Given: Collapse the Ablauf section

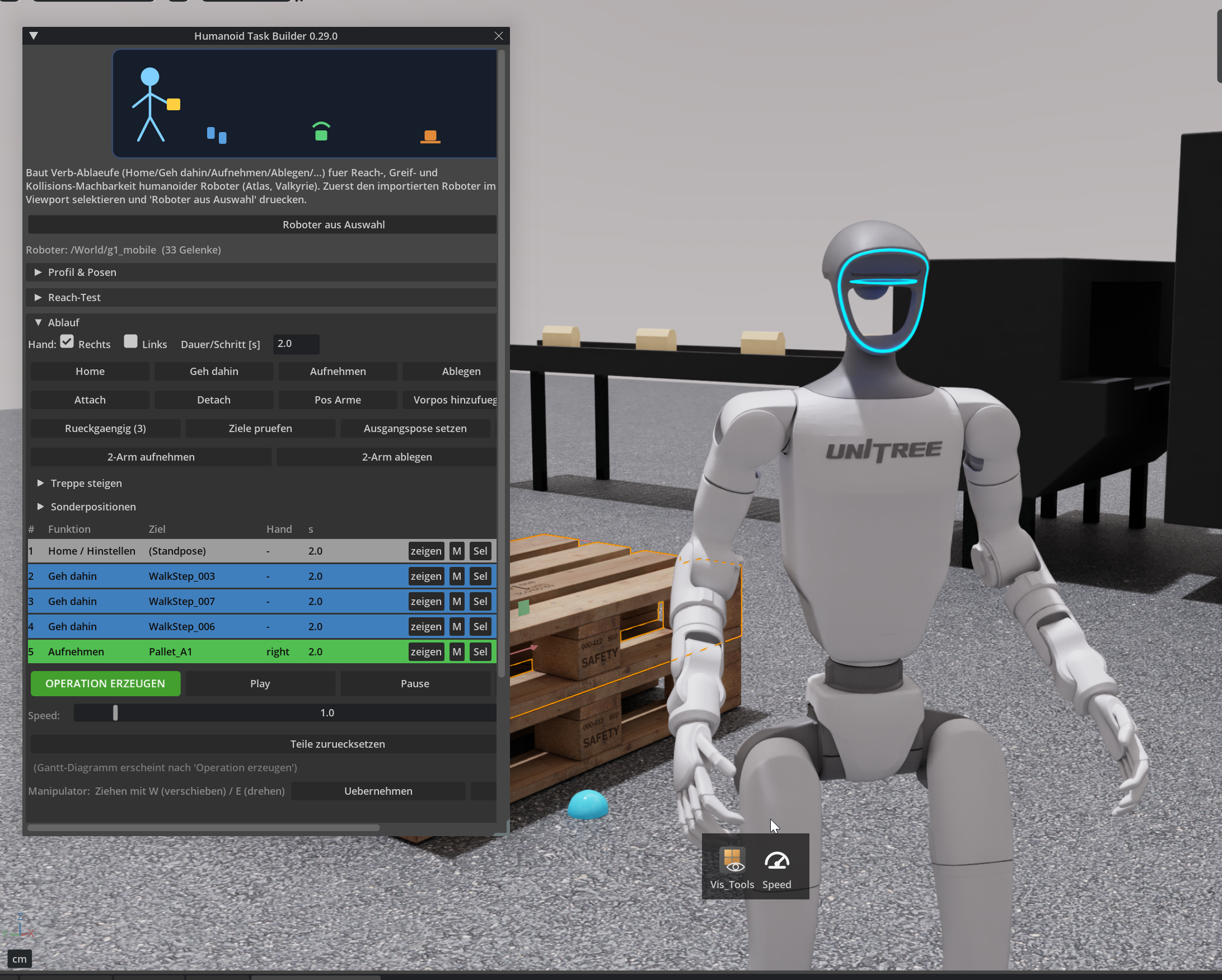Looking at the screenshot, I should pyautogui.click(x=38, y=322).
